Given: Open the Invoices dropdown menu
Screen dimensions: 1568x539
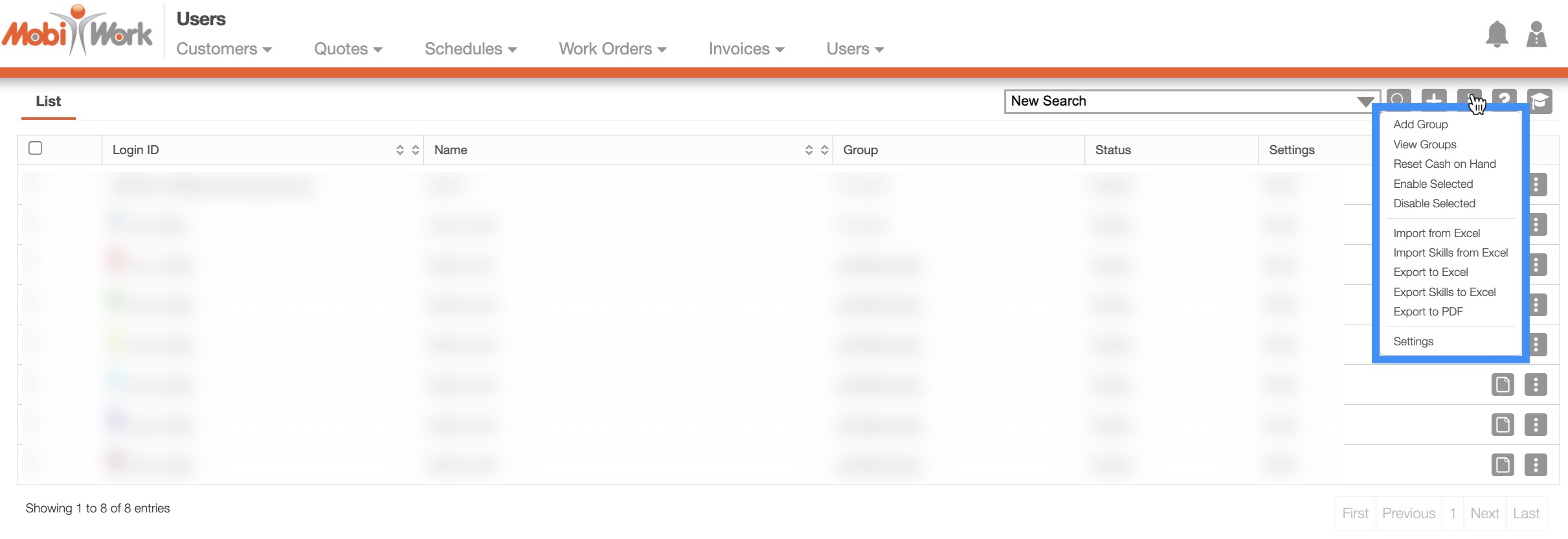Looking at the screenshot, I should (746, 49).
